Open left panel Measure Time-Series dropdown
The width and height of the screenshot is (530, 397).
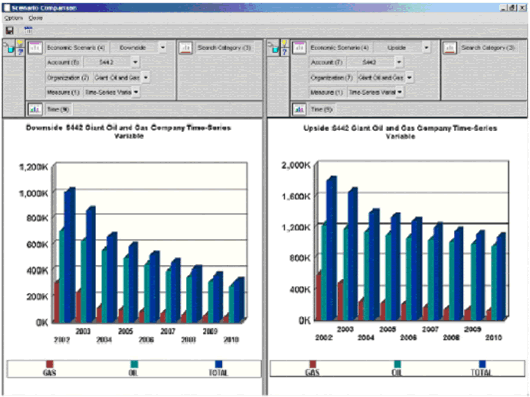pyautogui.click(x=136, y=92)
